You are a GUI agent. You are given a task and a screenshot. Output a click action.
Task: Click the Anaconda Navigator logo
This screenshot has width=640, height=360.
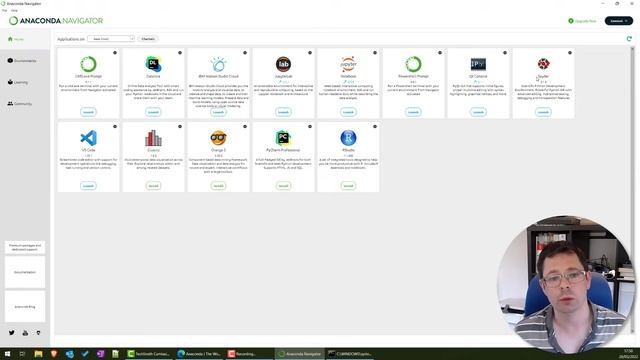pyautogui.click(x=56, y=21)
